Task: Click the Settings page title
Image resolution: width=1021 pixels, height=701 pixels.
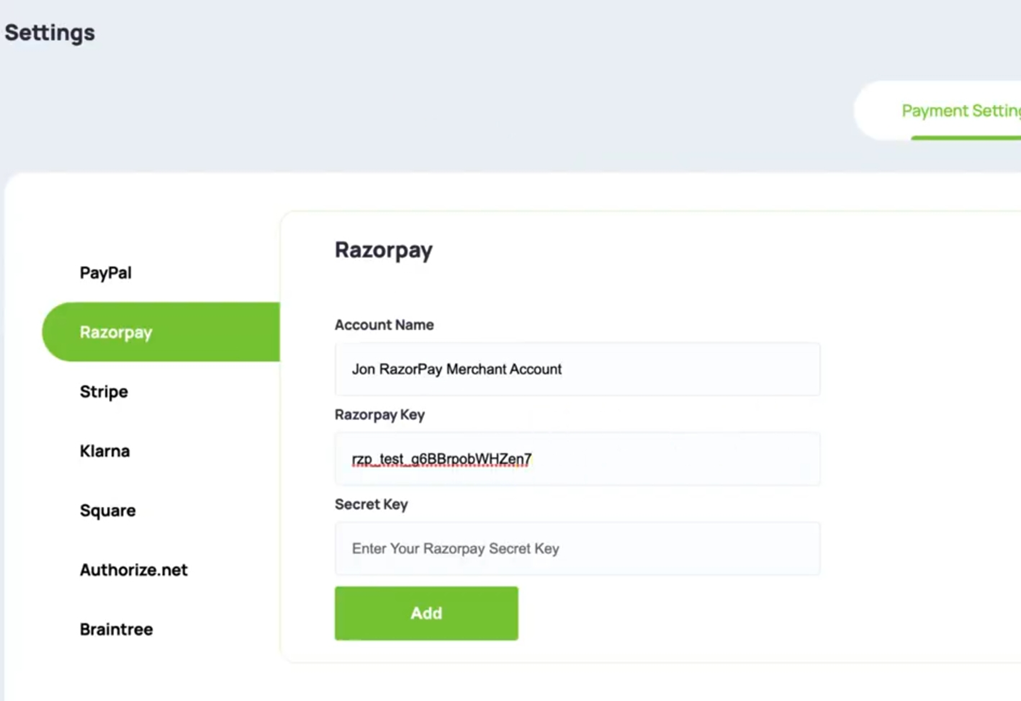Action: [x=49, y=32]
